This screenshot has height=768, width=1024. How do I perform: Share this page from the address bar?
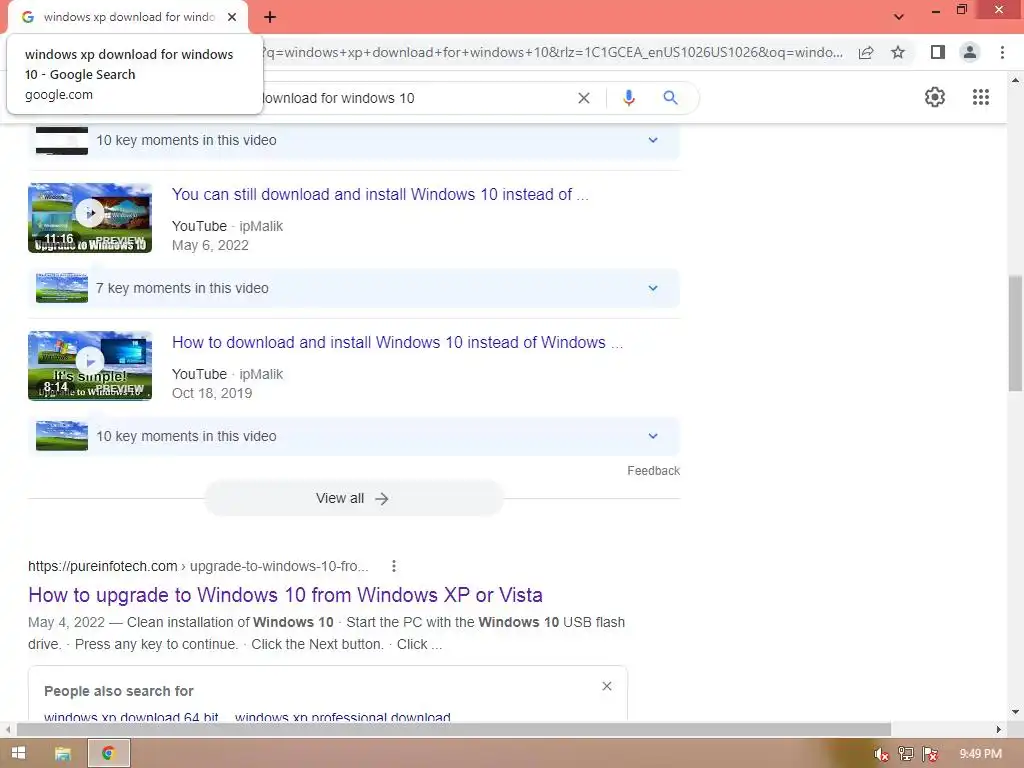point(866,52)
